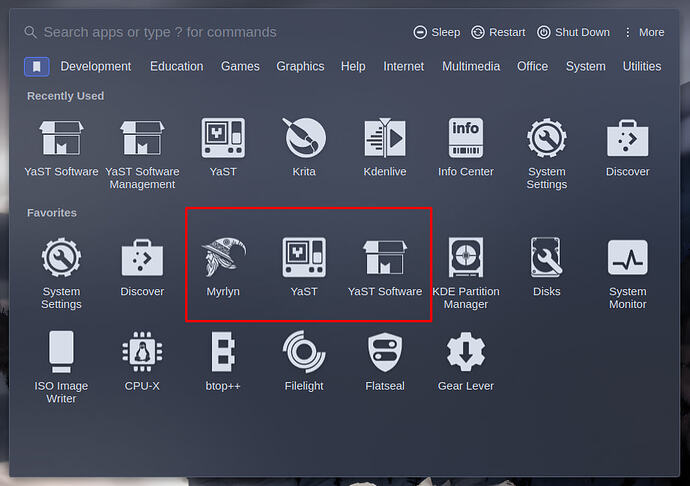This screenshot has width=690, height=486.
Task: Expand the More power options menu
Action: pyautogui.click(x=645, y=32)
